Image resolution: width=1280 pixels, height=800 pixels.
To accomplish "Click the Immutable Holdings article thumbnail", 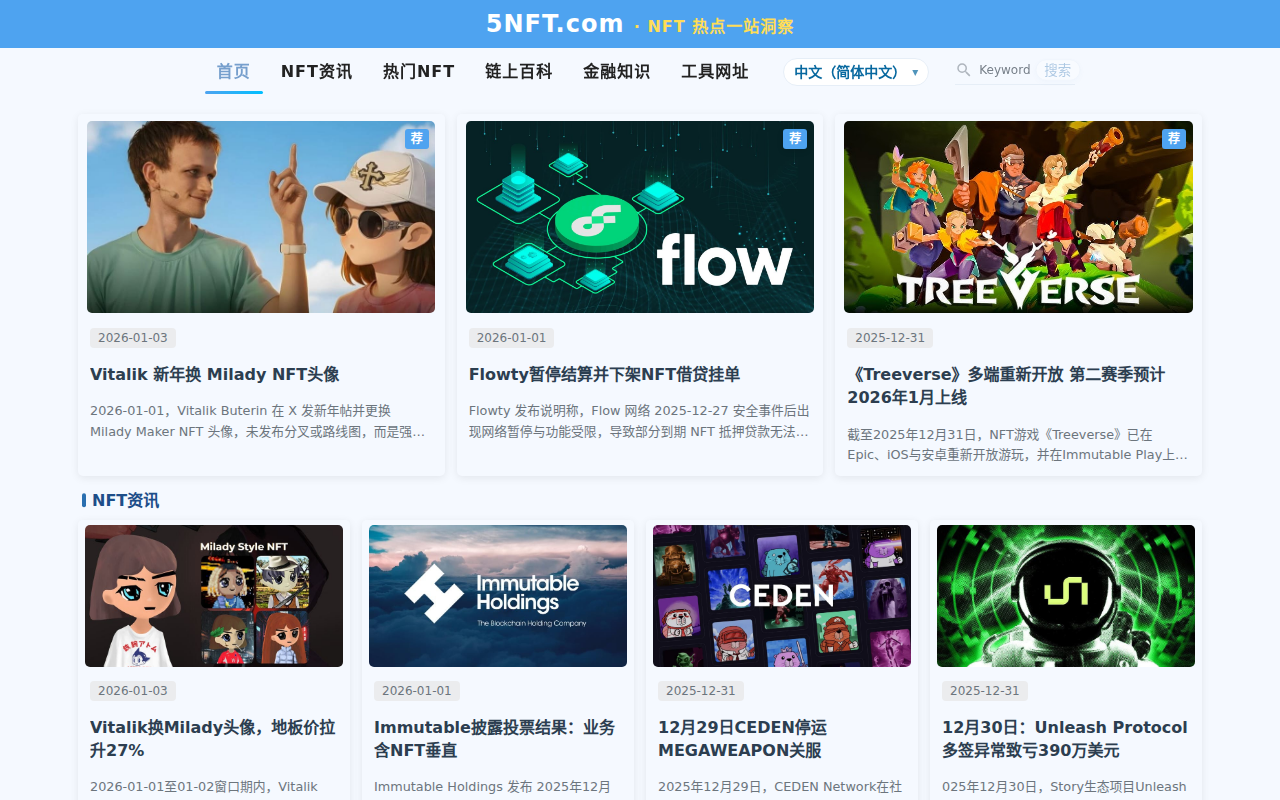I will [497, 596].
